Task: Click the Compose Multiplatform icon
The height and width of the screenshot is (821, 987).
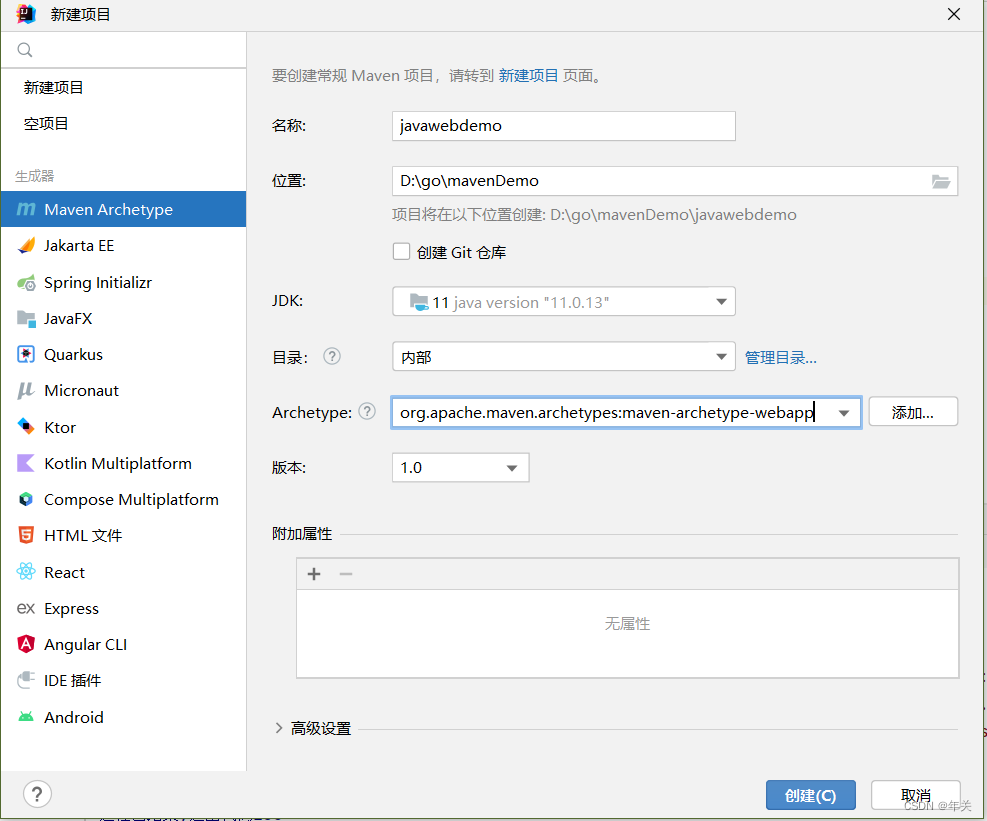Action: coord(26,499)
